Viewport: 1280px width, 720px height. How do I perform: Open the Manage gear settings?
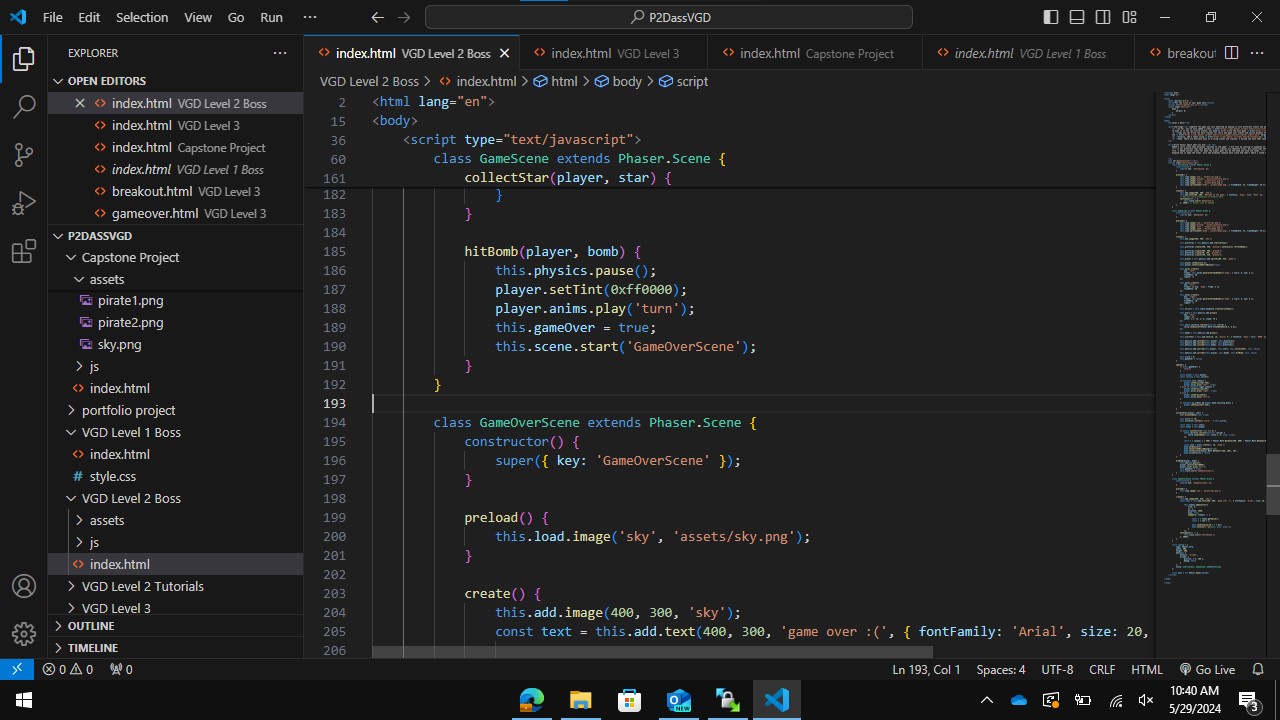click(24, 634)
